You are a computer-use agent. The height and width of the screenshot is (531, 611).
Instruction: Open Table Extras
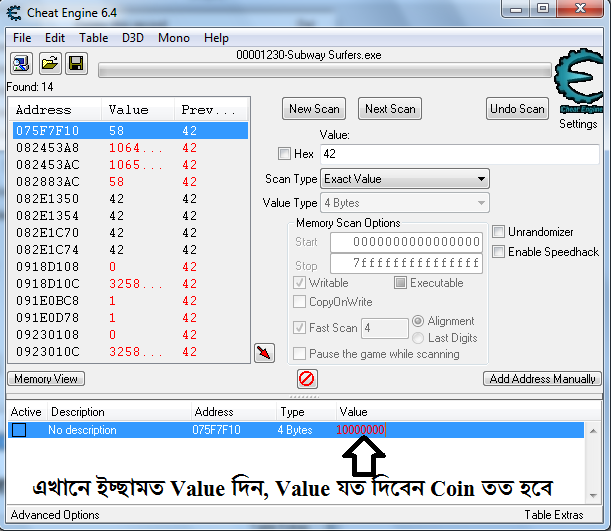pos(554,515)
